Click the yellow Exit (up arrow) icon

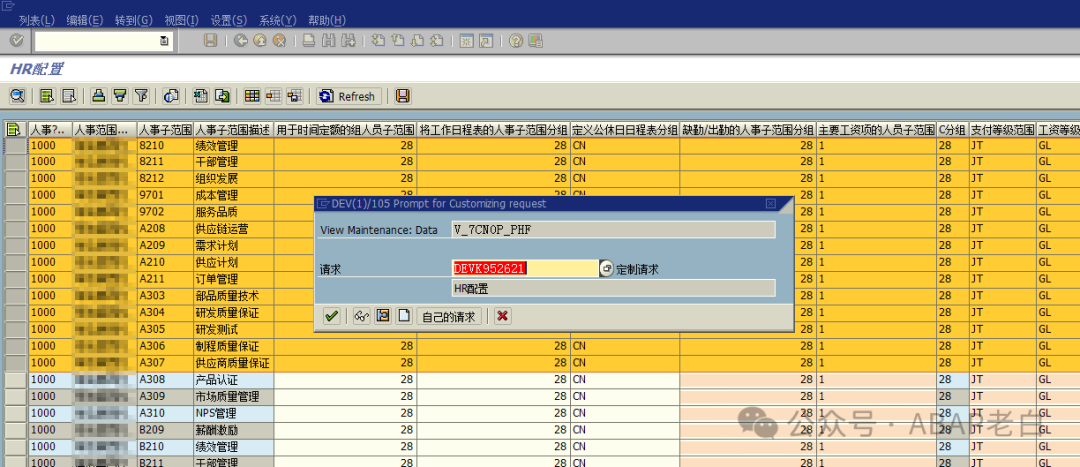point(260,41)
